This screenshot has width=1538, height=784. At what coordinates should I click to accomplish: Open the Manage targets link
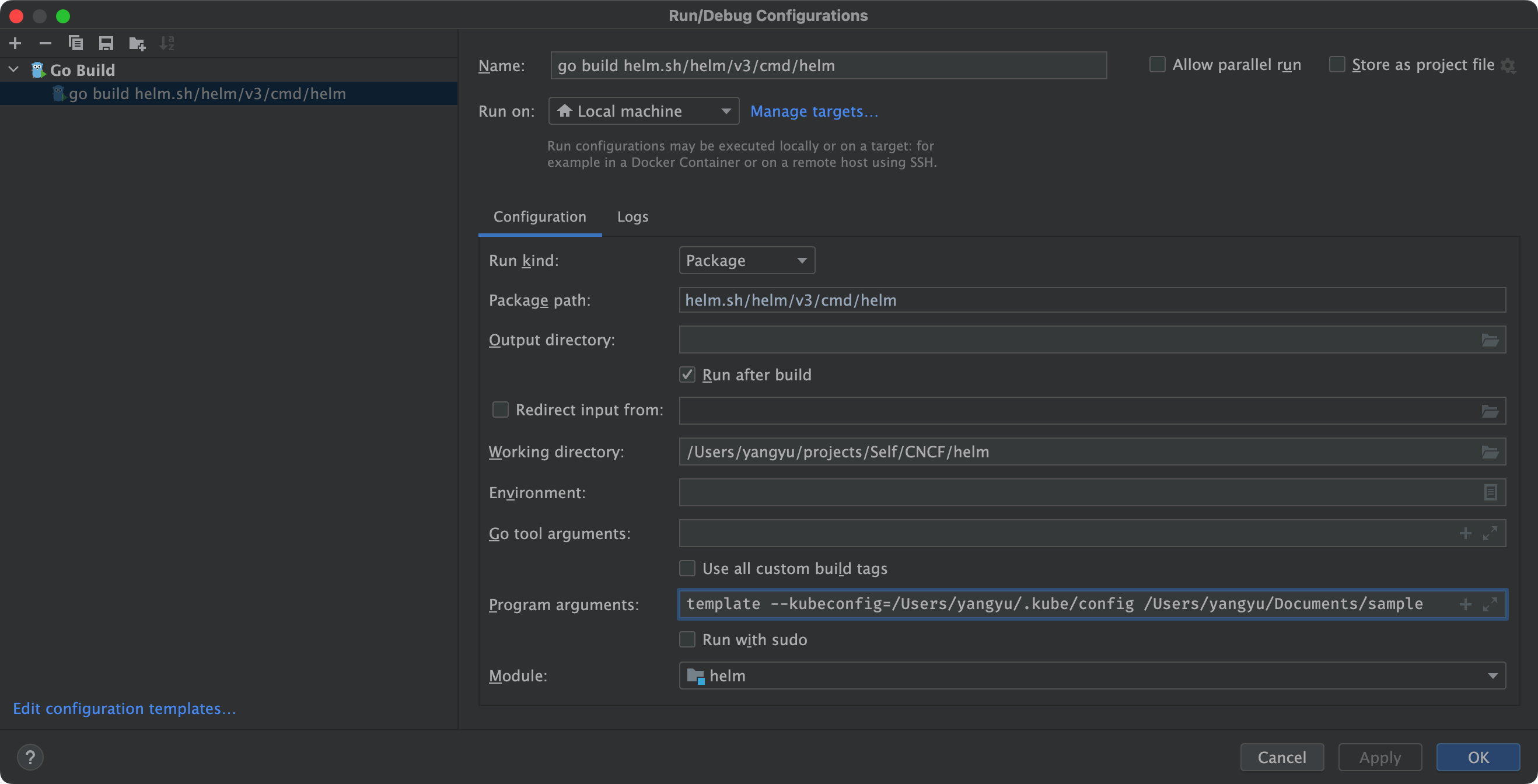814,111
